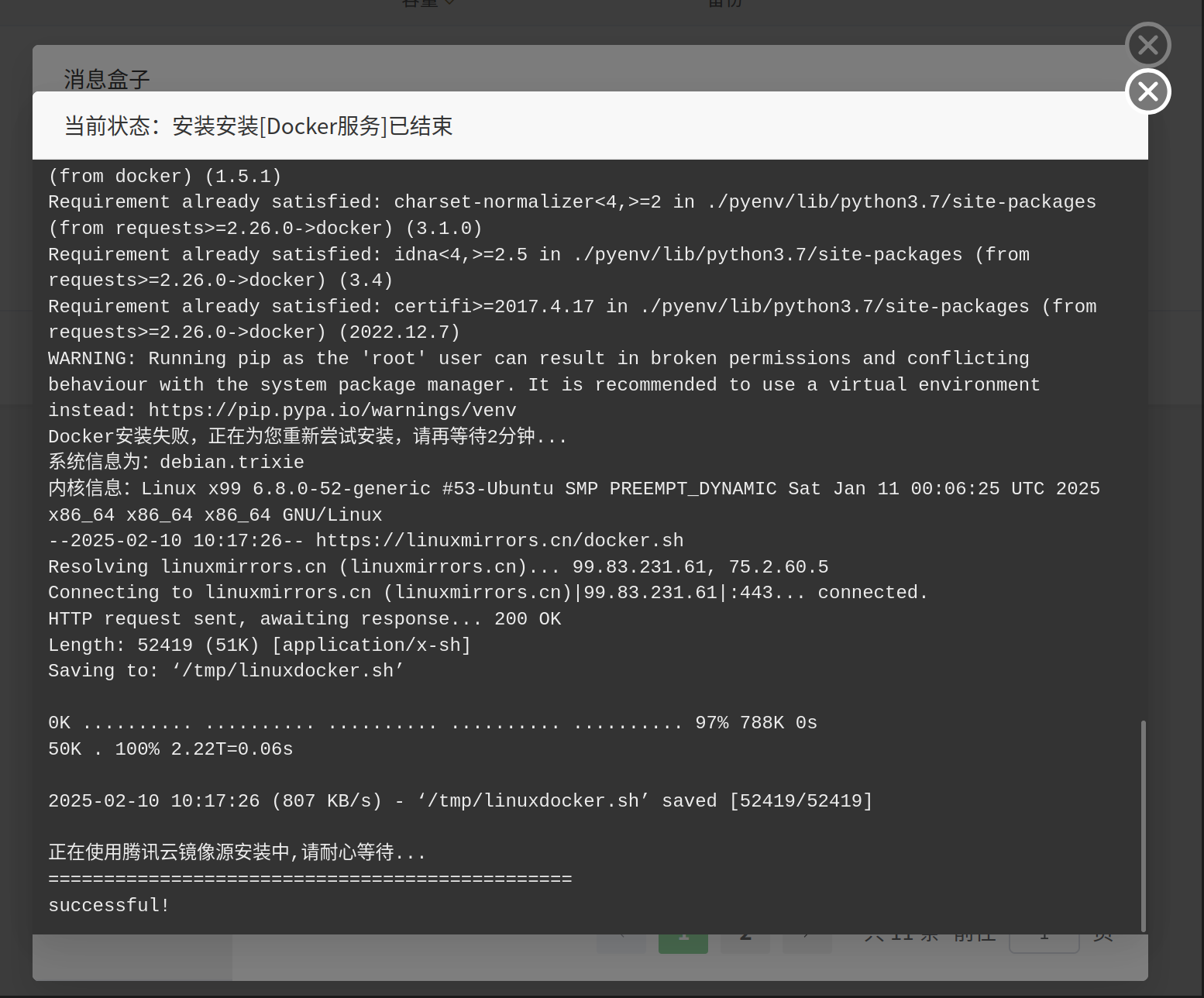Click the 系统信息为: debian.trixie line

[176, 462]
